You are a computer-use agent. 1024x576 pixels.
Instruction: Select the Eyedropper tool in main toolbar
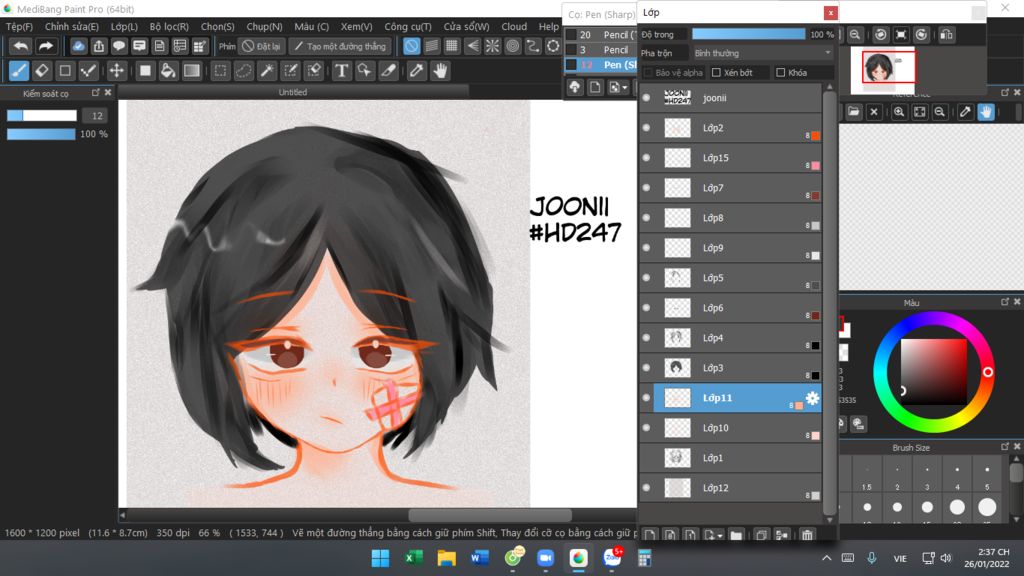[x=416, y=71]
